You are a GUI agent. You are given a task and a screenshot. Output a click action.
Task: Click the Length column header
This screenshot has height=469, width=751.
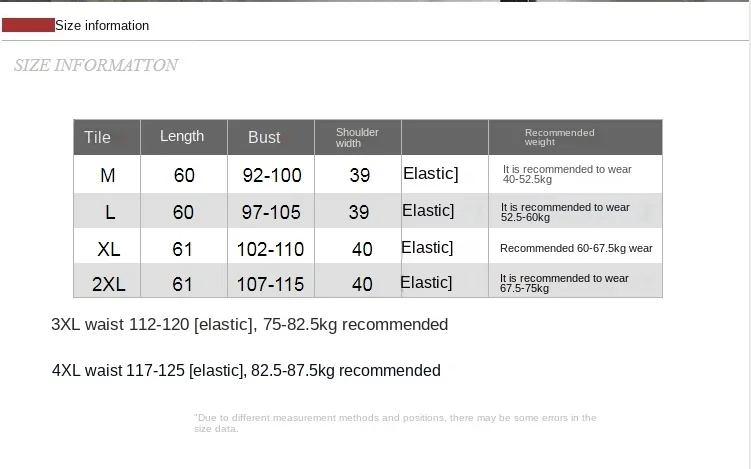pos(184,137)
